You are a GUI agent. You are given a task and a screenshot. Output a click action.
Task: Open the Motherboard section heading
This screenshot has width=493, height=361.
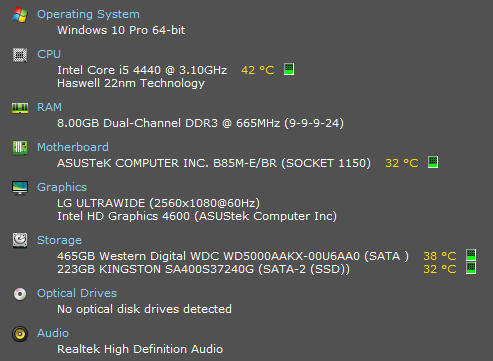[73, 147]
